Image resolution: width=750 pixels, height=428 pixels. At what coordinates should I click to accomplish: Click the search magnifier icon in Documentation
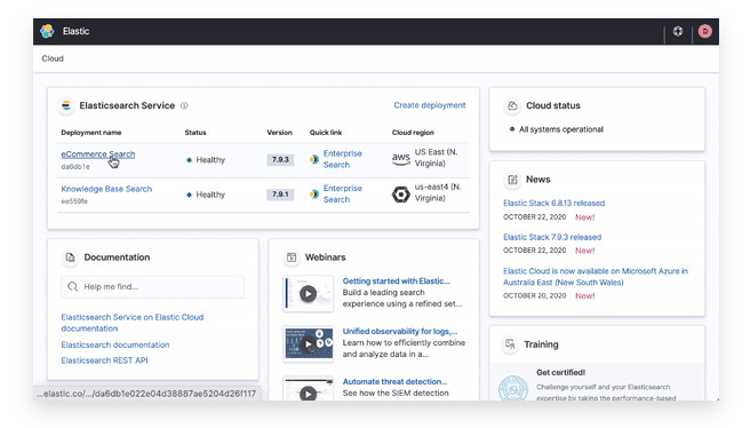coord(73,286)
